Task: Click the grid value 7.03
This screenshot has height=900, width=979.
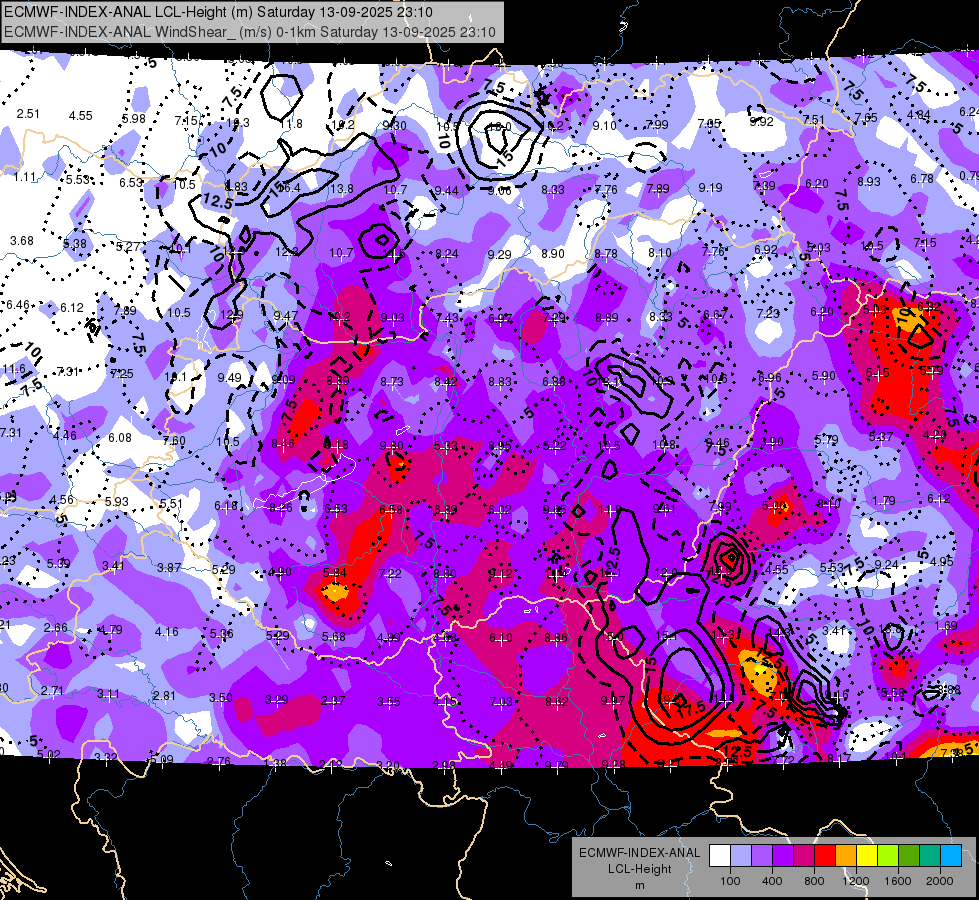Action: pos(501,702)
